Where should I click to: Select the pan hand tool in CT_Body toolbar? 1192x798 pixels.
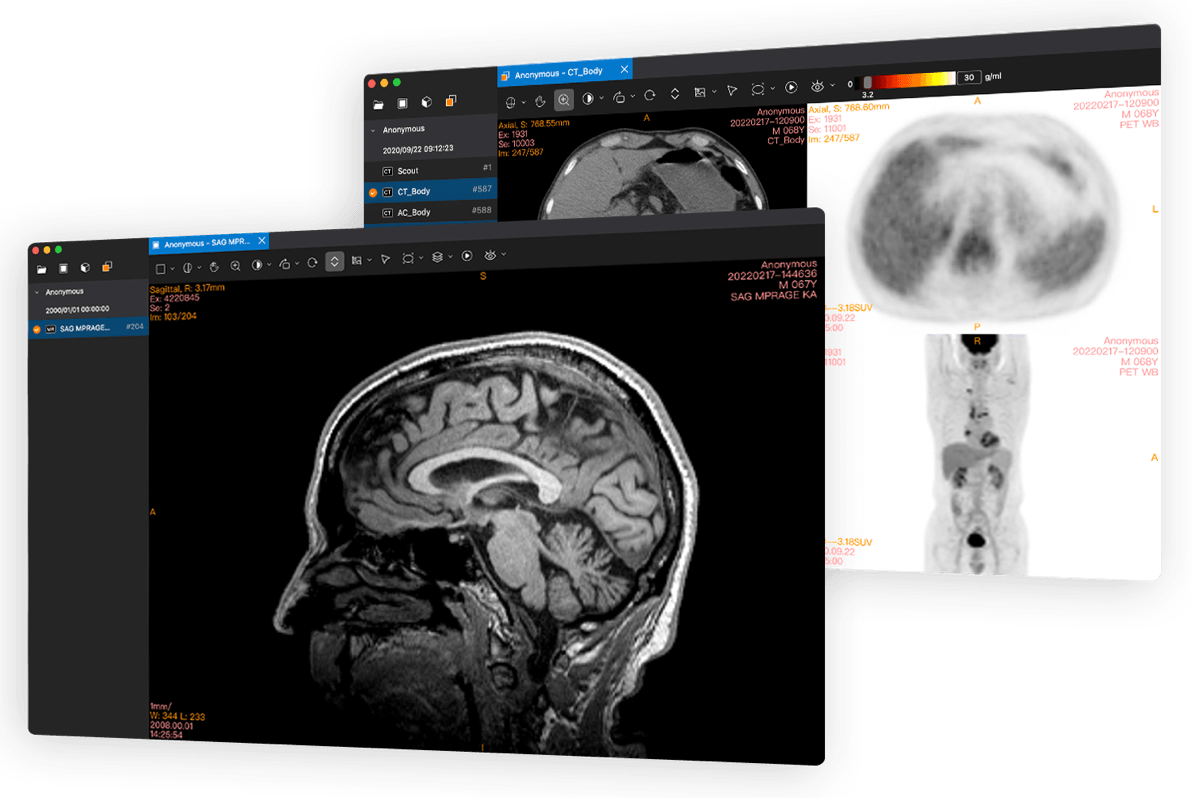click(540, 101)
